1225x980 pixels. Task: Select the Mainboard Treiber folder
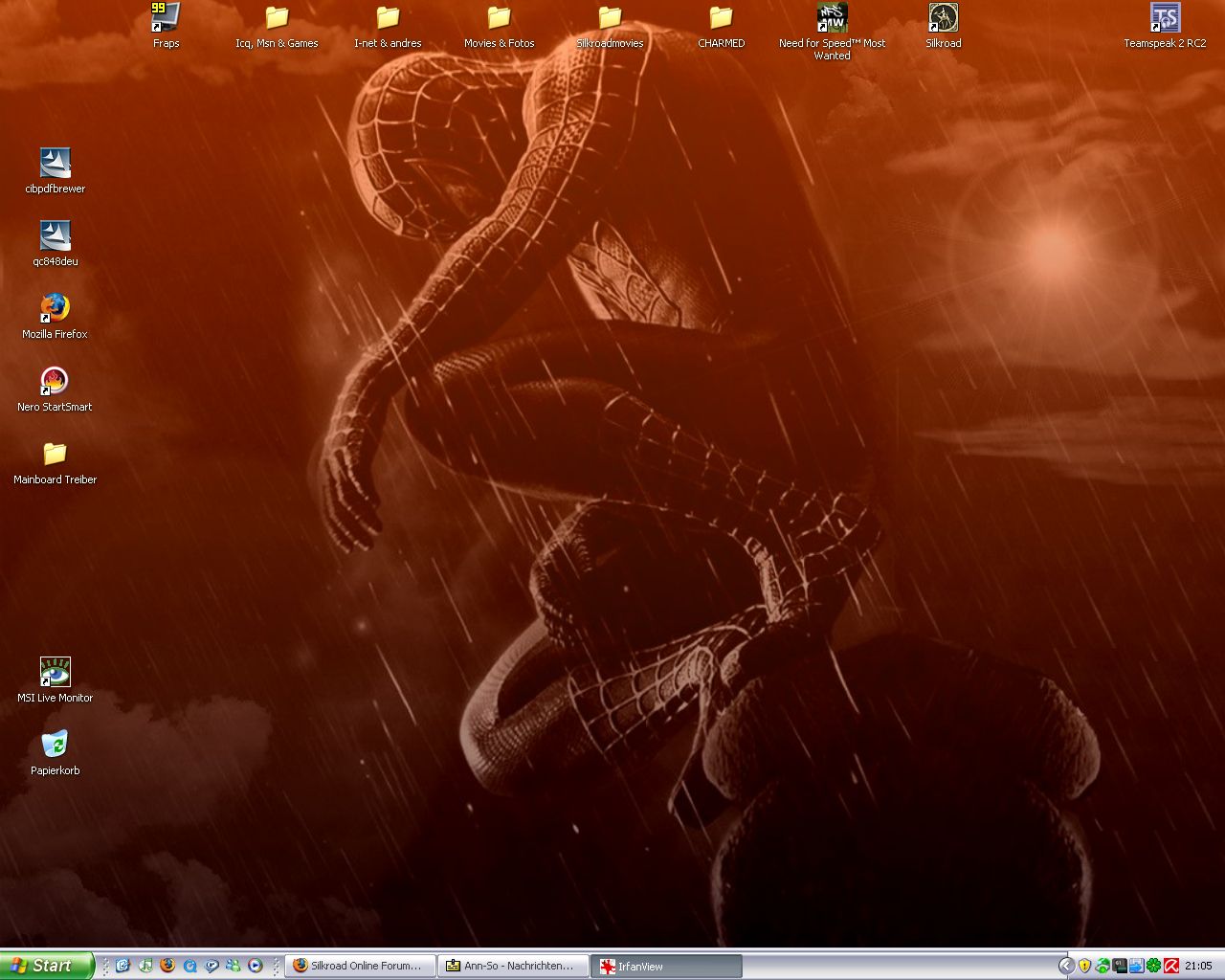(55, 454)
